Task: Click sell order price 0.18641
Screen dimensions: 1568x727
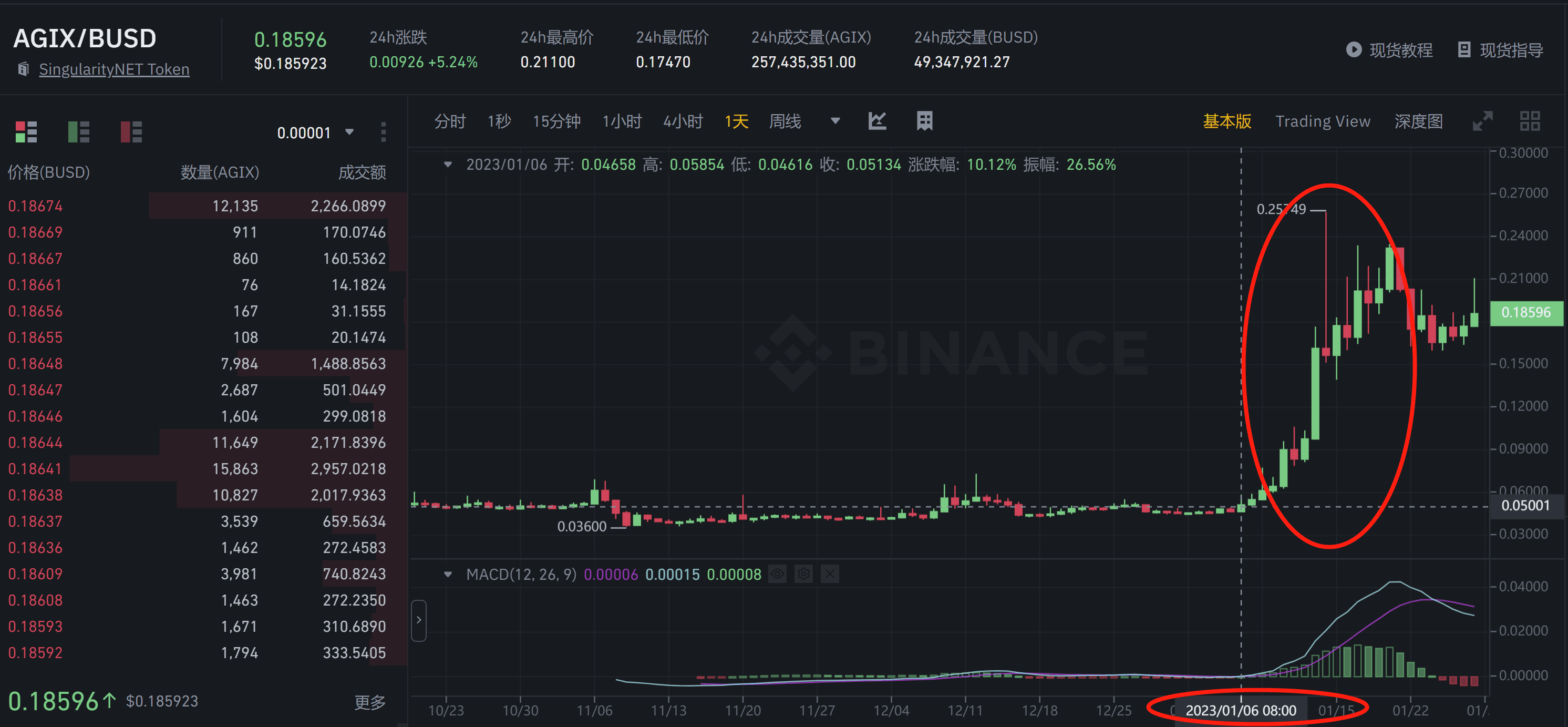Action: tap(35, 469)
